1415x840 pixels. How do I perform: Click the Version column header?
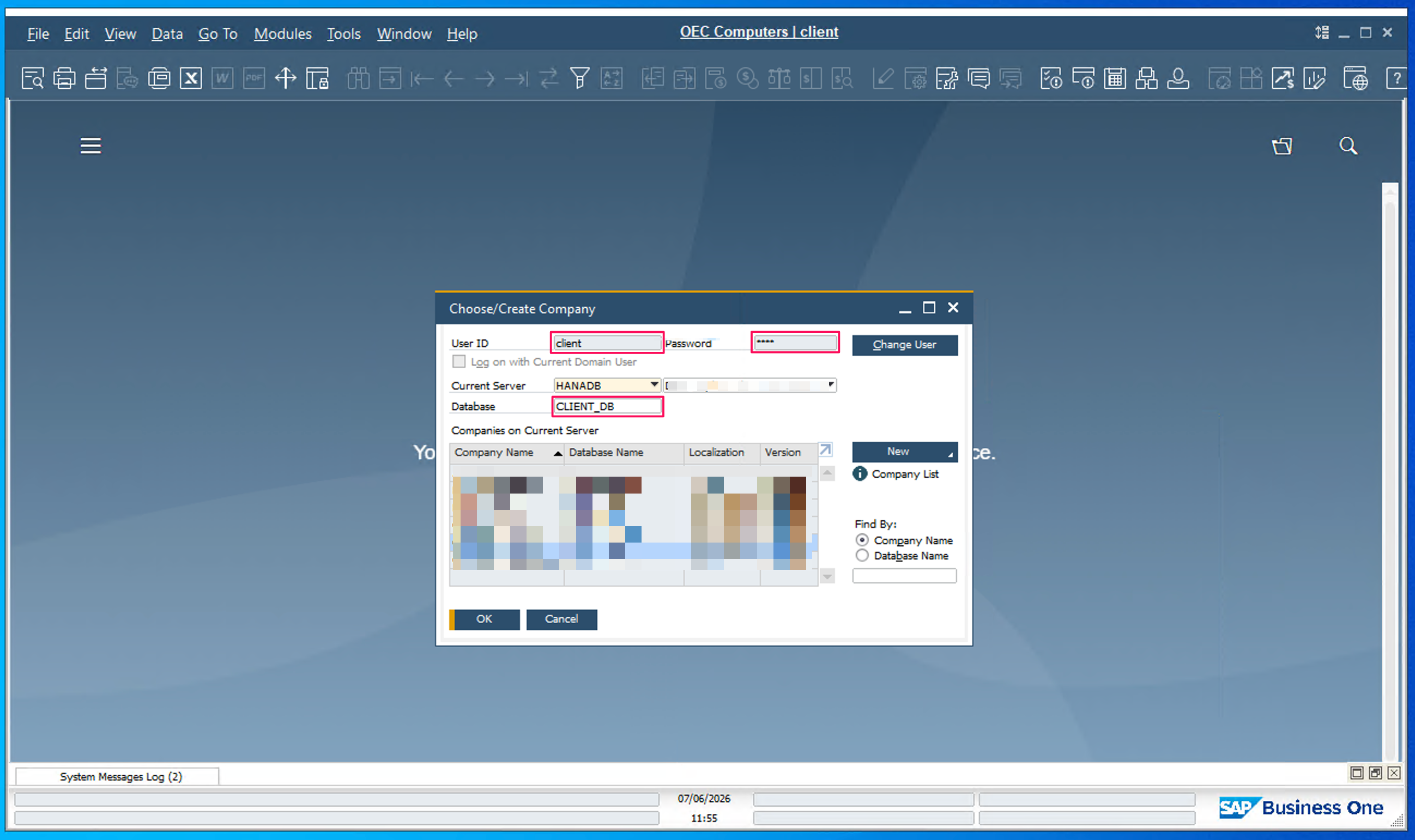click(788, 452)
